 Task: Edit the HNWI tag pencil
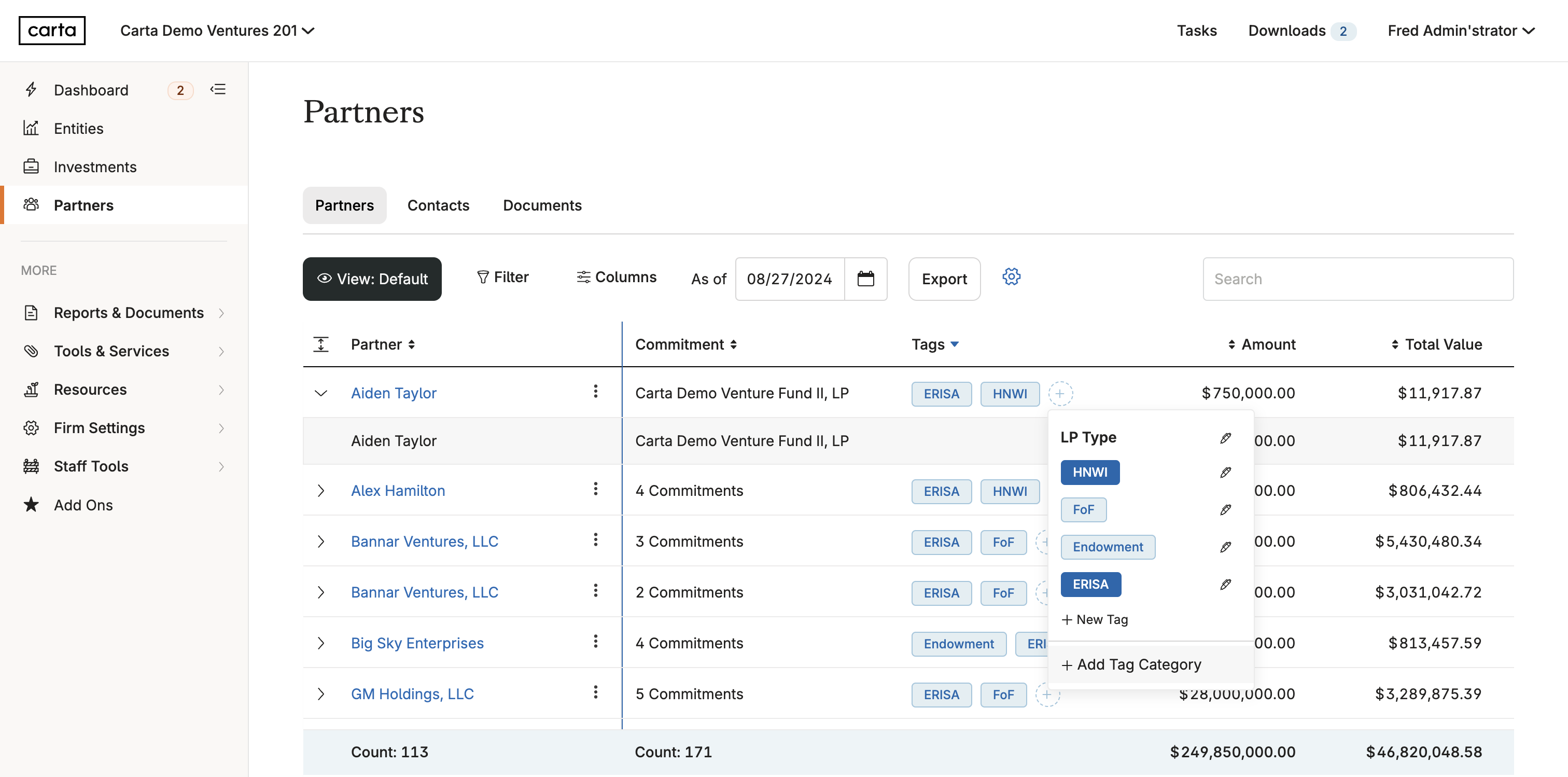(1225, 473)
